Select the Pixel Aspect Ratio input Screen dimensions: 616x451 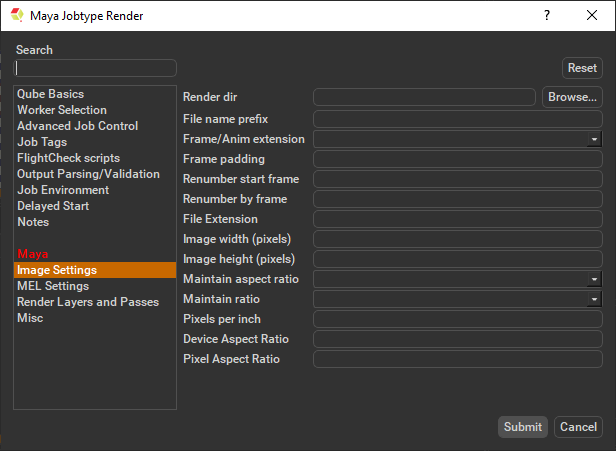(x=457, y=359)
